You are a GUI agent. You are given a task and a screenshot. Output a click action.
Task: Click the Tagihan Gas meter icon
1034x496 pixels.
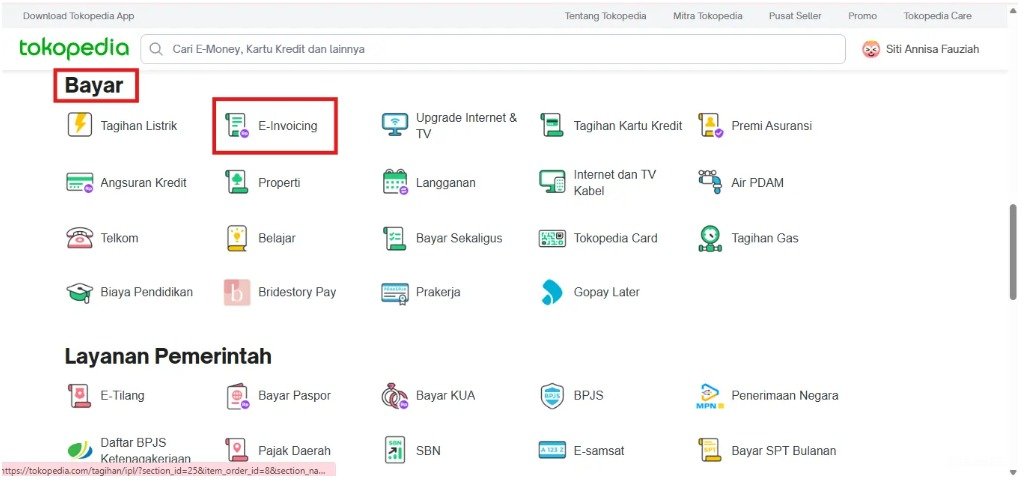tap(710, 238)
